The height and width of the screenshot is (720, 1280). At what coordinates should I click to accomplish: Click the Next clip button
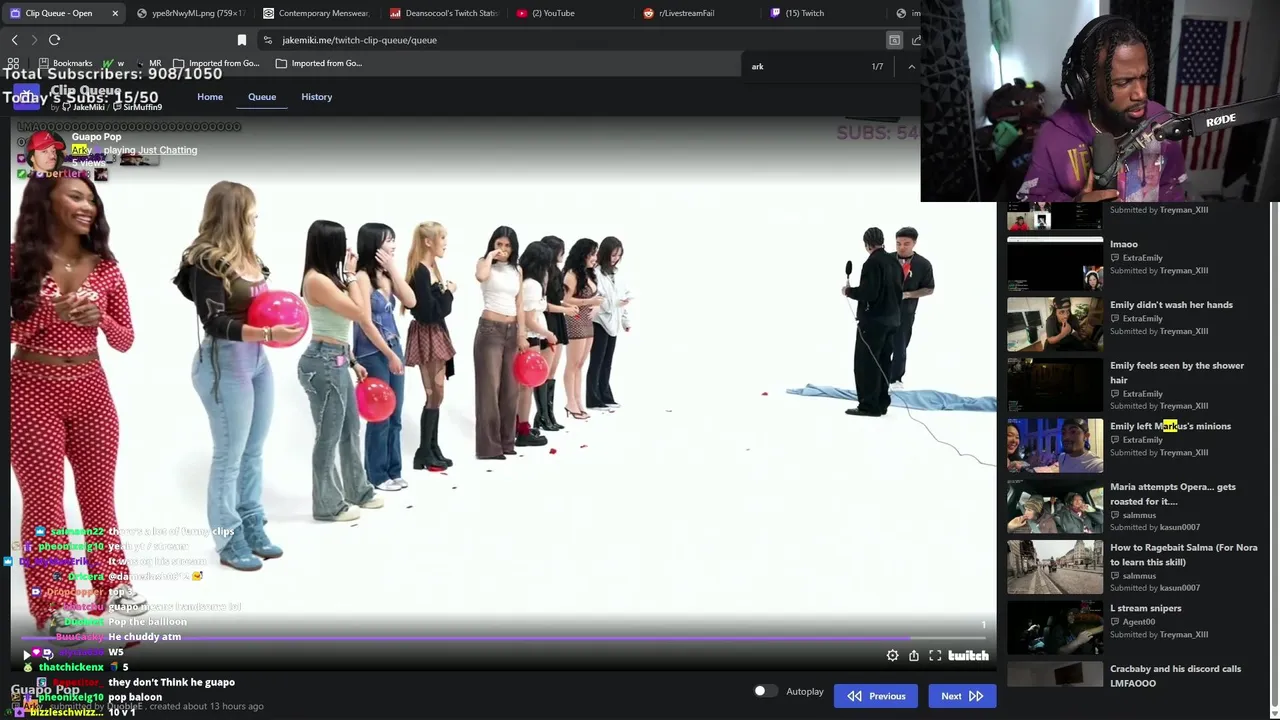962,696
